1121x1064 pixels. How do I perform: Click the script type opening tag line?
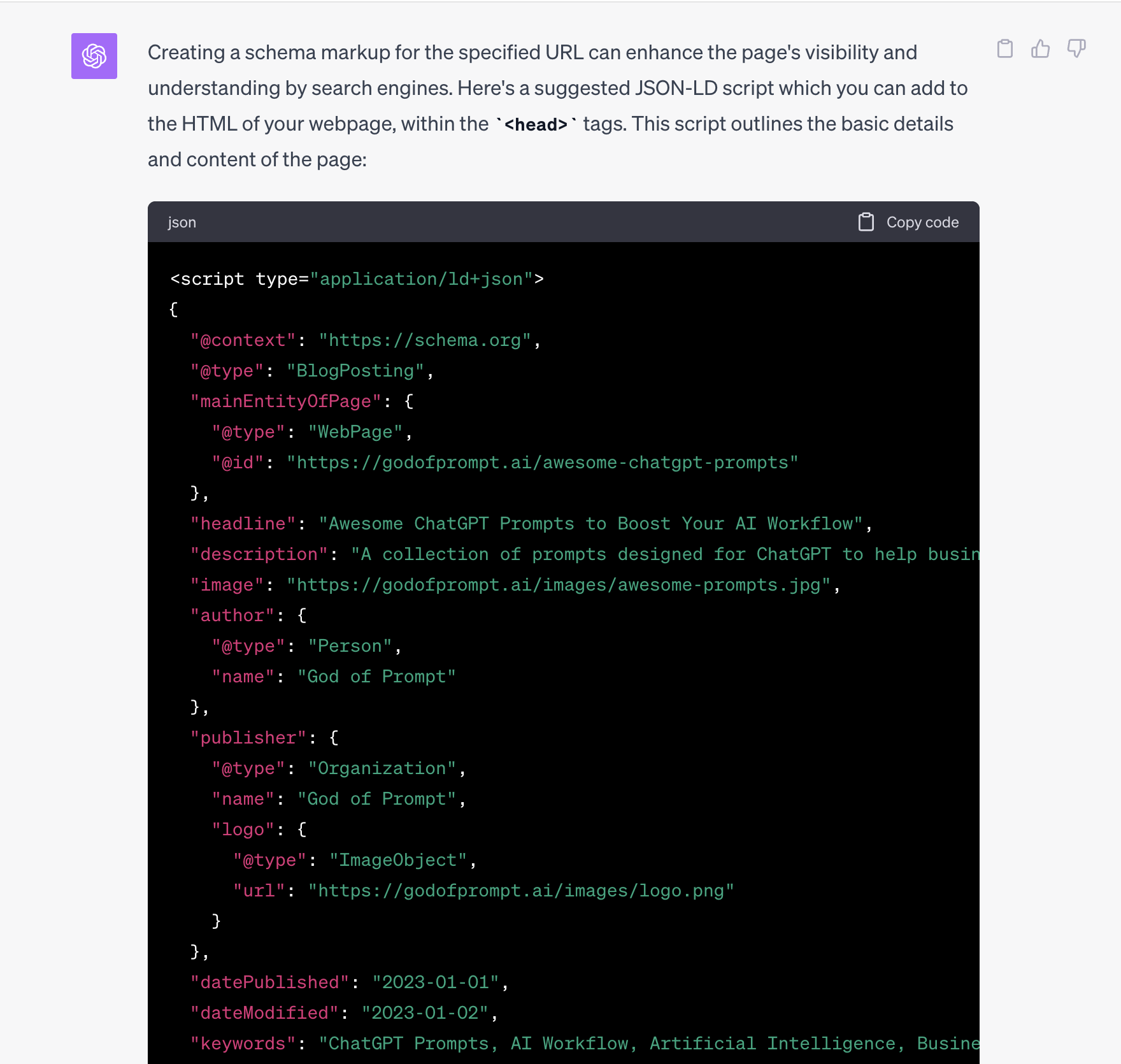tap(357, 279)
